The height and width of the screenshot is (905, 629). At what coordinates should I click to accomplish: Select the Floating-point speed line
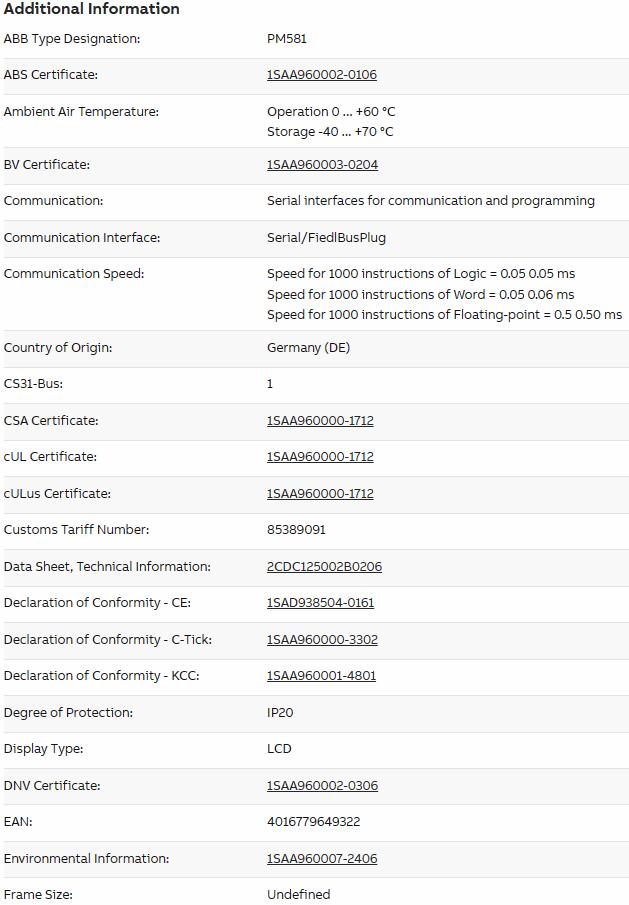point(444,315)
